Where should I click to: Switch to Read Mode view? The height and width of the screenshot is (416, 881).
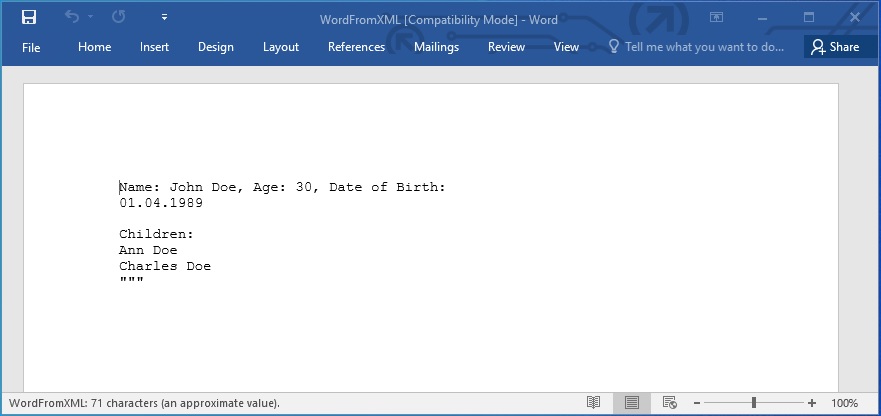[594, 403]
